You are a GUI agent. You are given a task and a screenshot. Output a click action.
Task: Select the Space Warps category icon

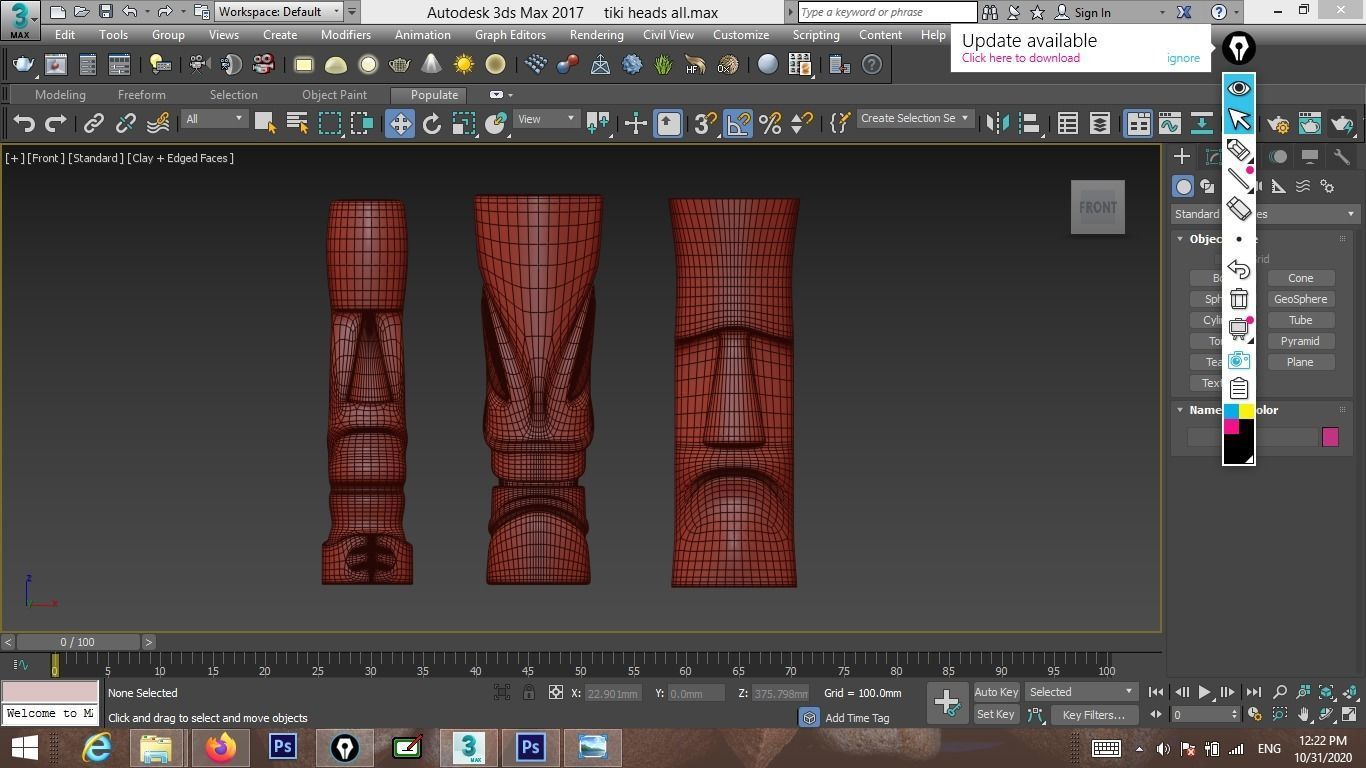point(1303,187)
